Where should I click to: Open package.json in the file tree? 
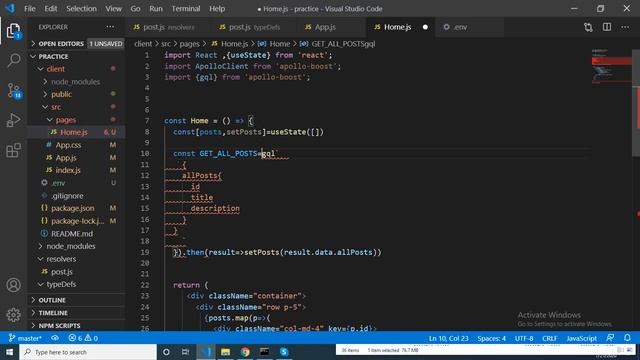point(76,208)
